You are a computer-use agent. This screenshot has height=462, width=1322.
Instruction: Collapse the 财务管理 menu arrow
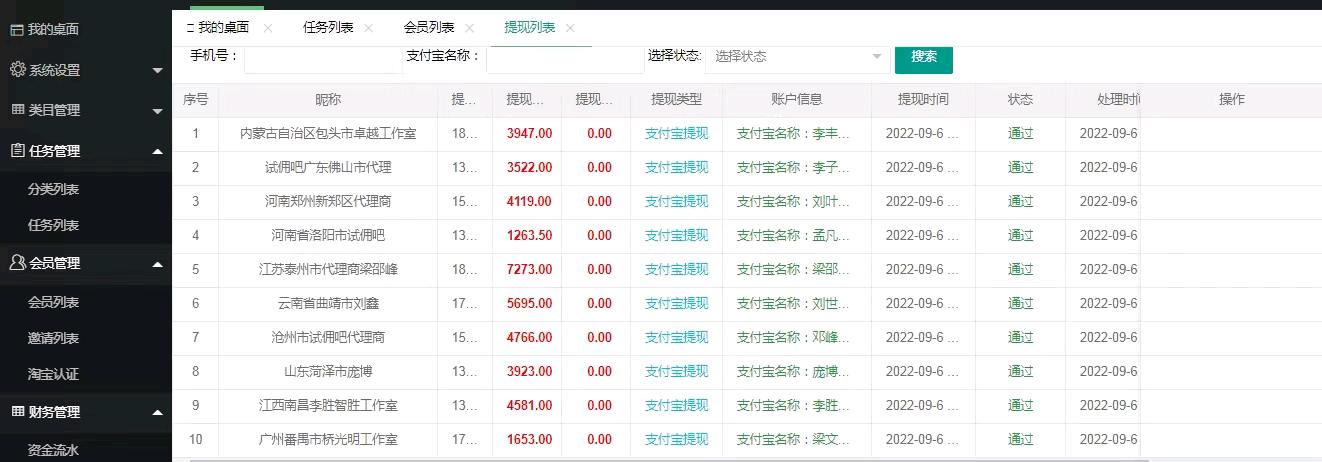click(x=157, y=412)
